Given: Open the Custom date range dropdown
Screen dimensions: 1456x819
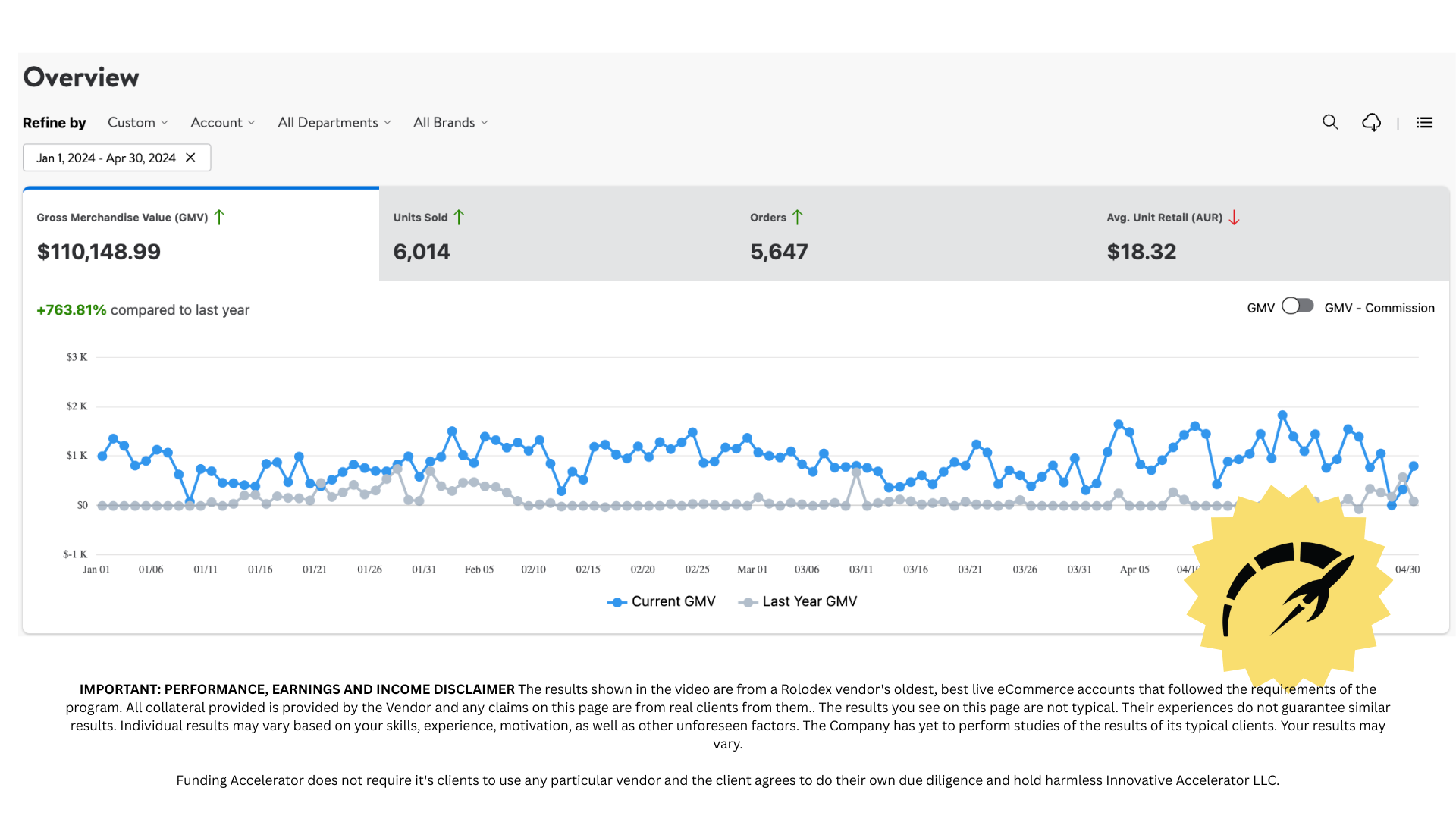Looking at the screenshot, I should pyautogui.click(x=137, y=122).
